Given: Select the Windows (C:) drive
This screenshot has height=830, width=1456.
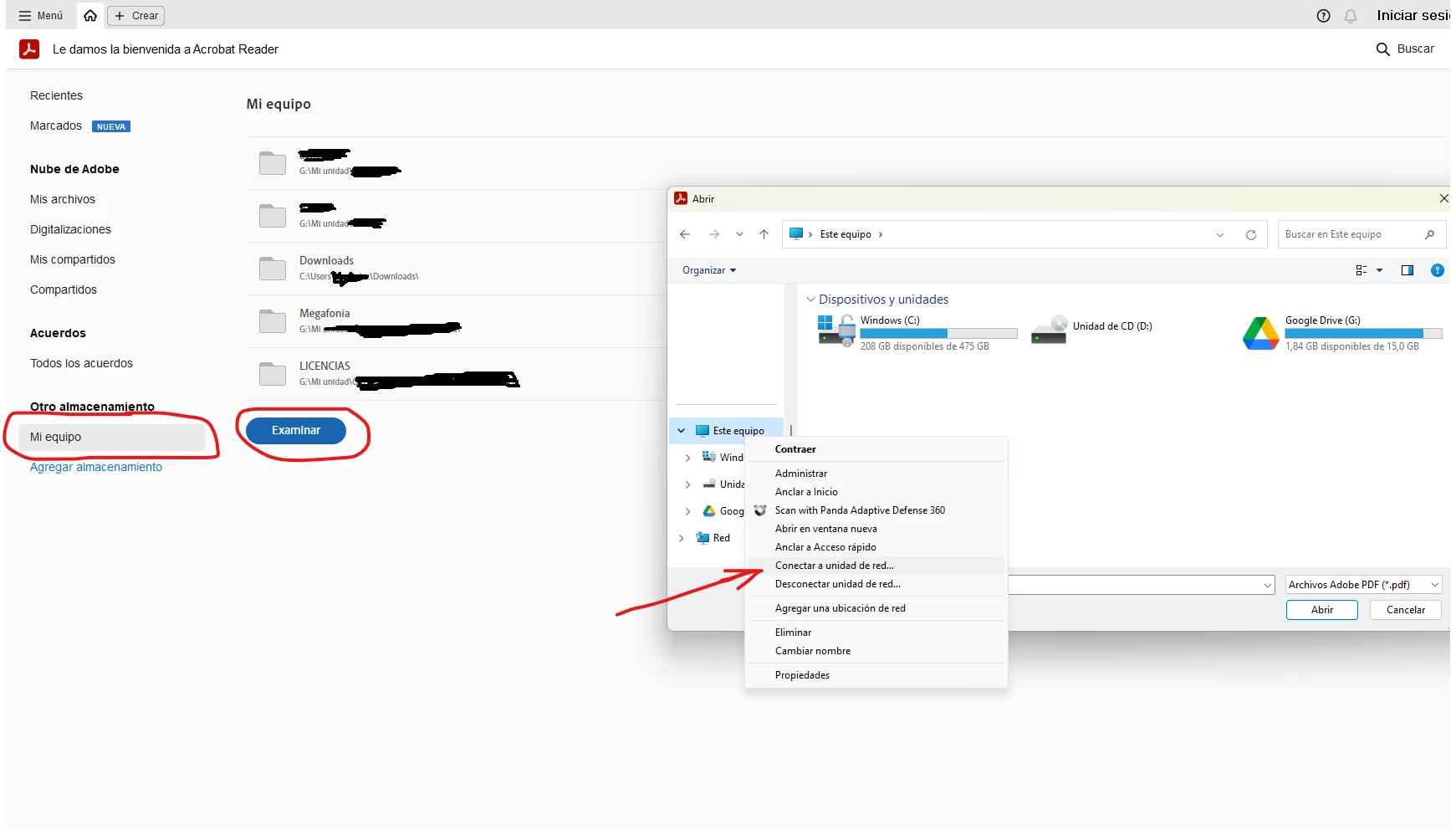Looking at the screenshot, I should pos(917,332).
